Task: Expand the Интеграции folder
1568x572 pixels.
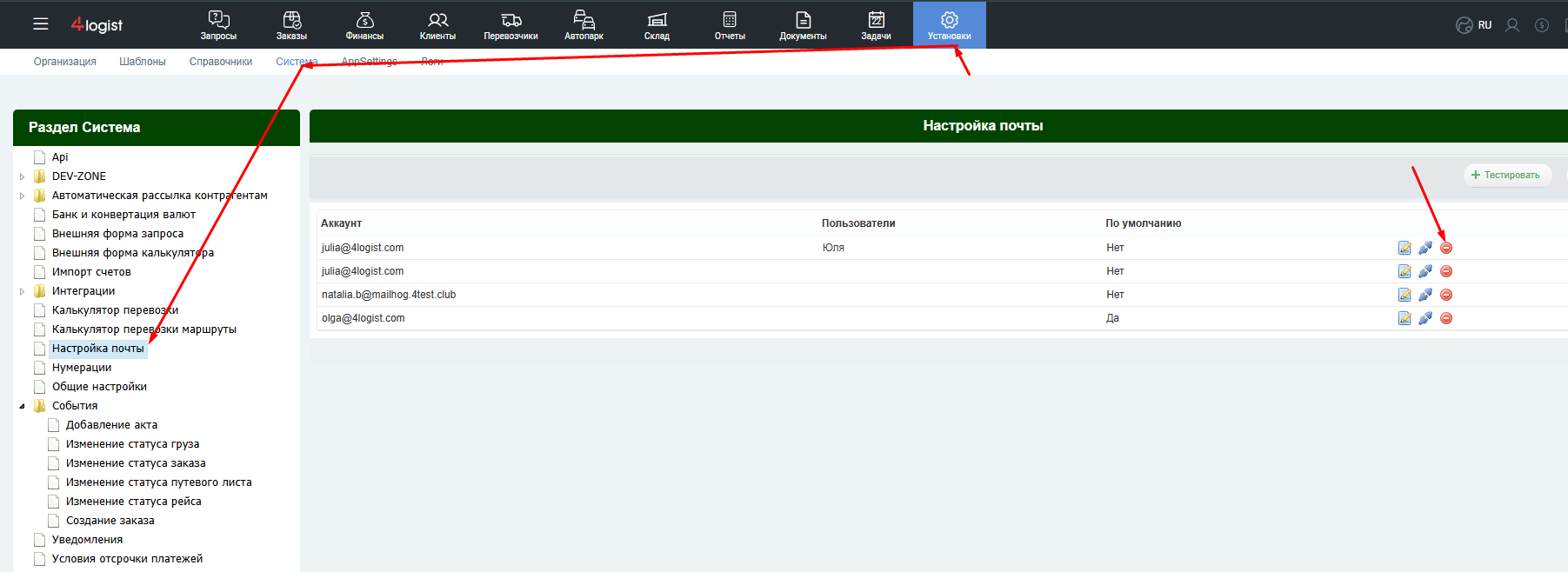Action: coord(22,291)
